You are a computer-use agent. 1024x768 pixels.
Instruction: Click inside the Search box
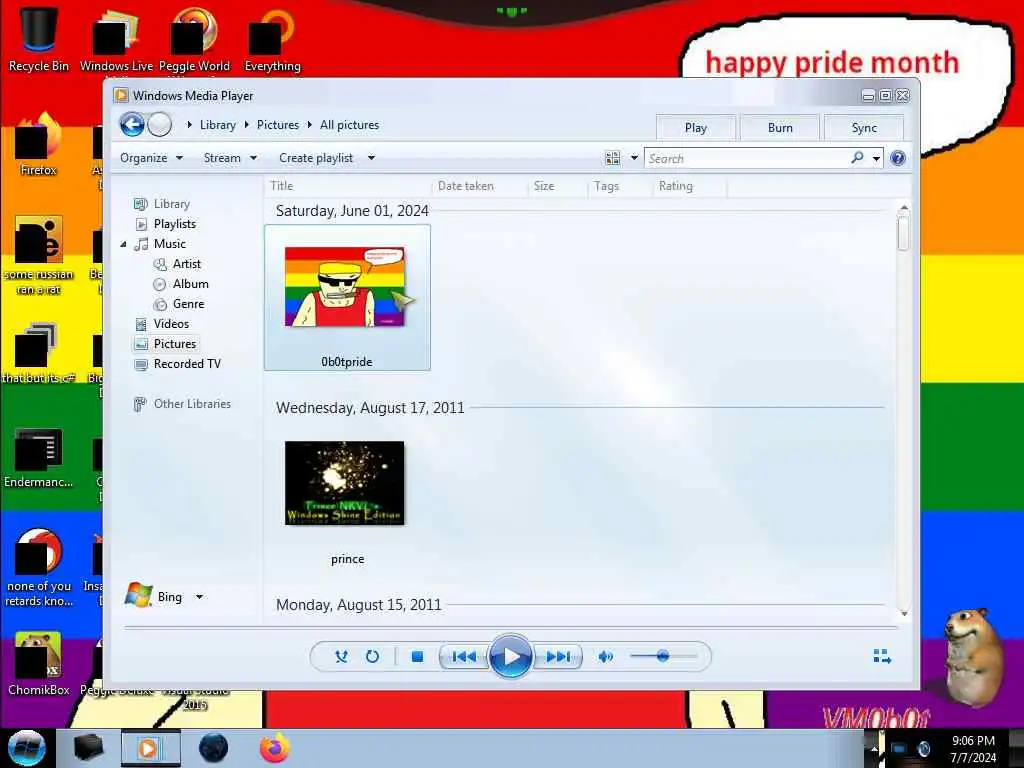pos(748,159)
